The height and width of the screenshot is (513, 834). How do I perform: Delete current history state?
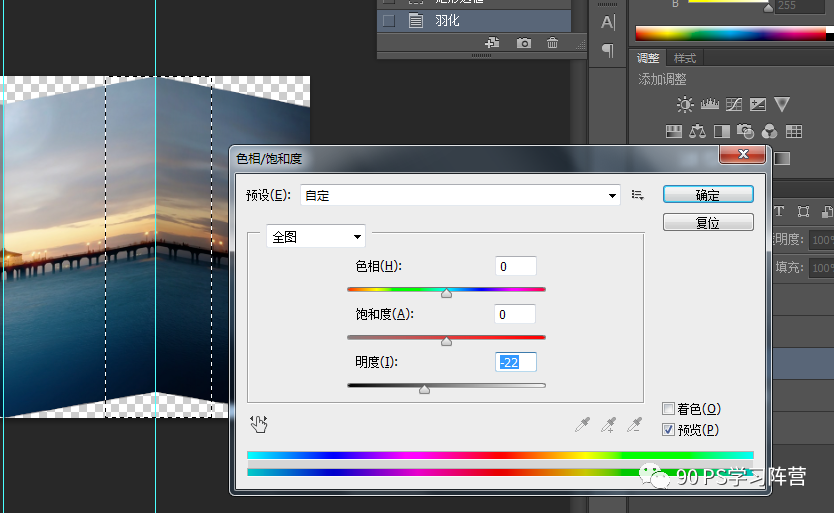point(553,43)
